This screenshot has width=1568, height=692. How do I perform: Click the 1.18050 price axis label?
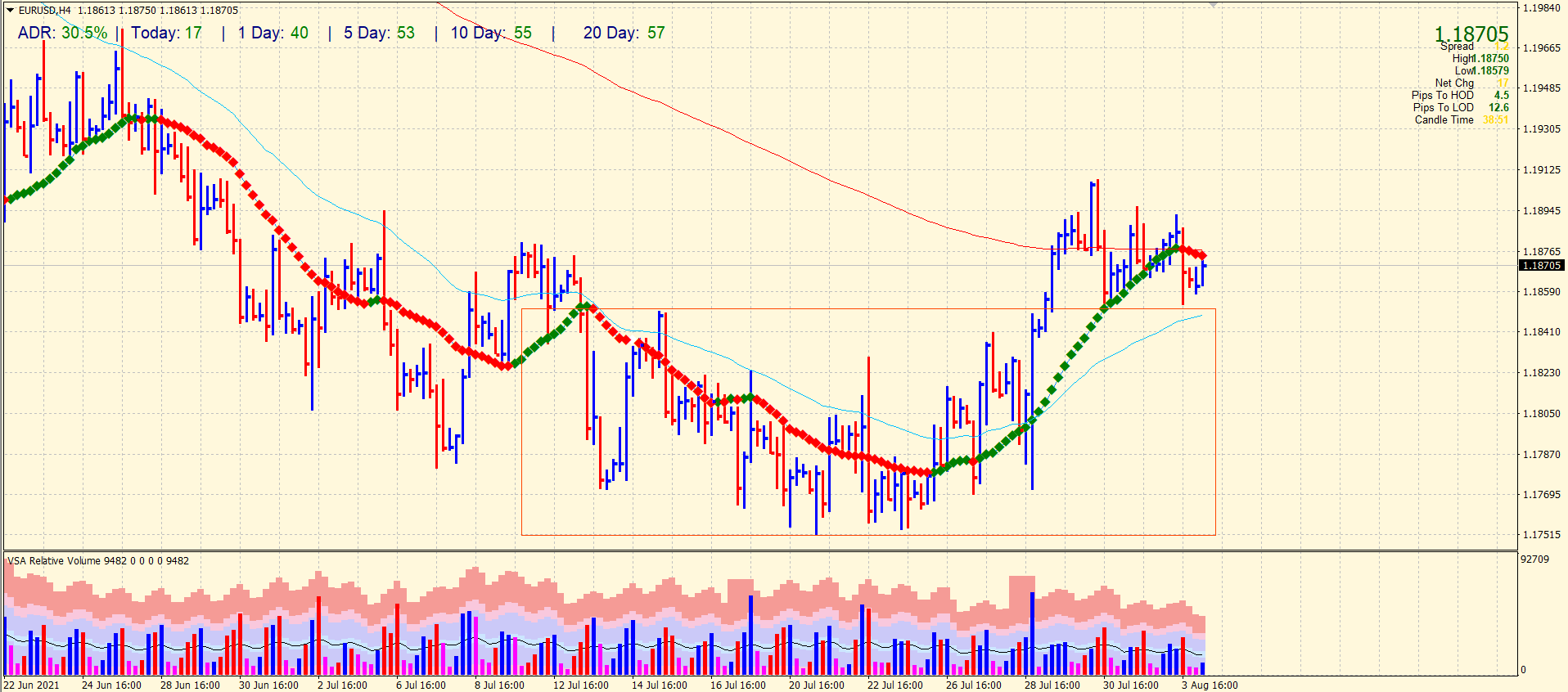click(1541, 414)
